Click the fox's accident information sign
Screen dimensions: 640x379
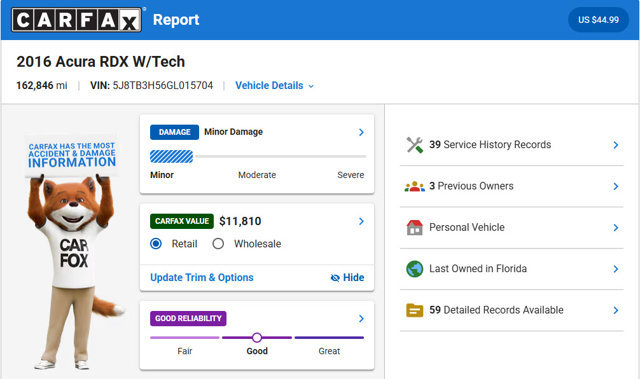(72, 155)
